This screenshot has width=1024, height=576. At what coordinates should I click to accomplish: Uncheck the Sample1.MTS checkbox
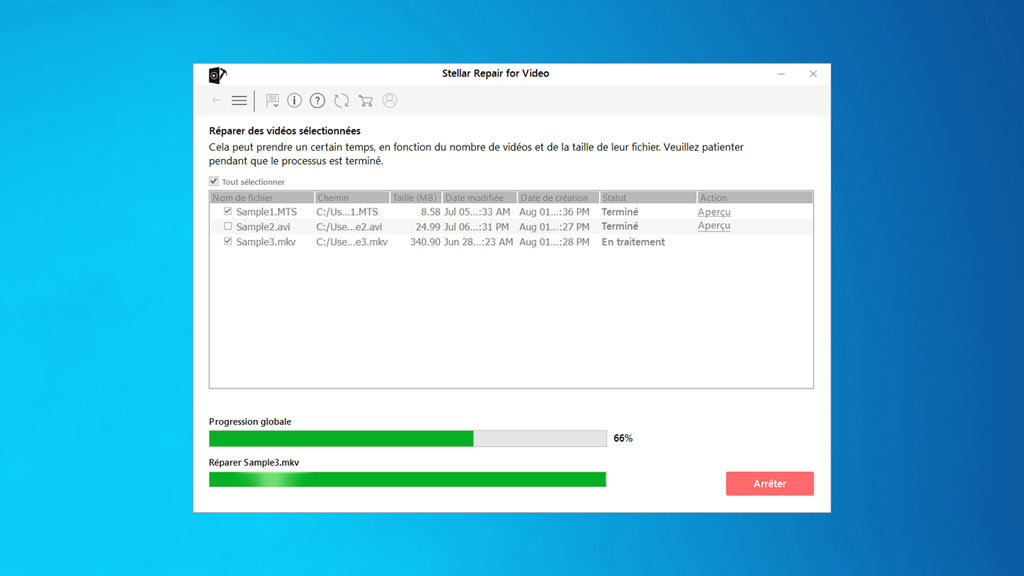tap(228, 212)
